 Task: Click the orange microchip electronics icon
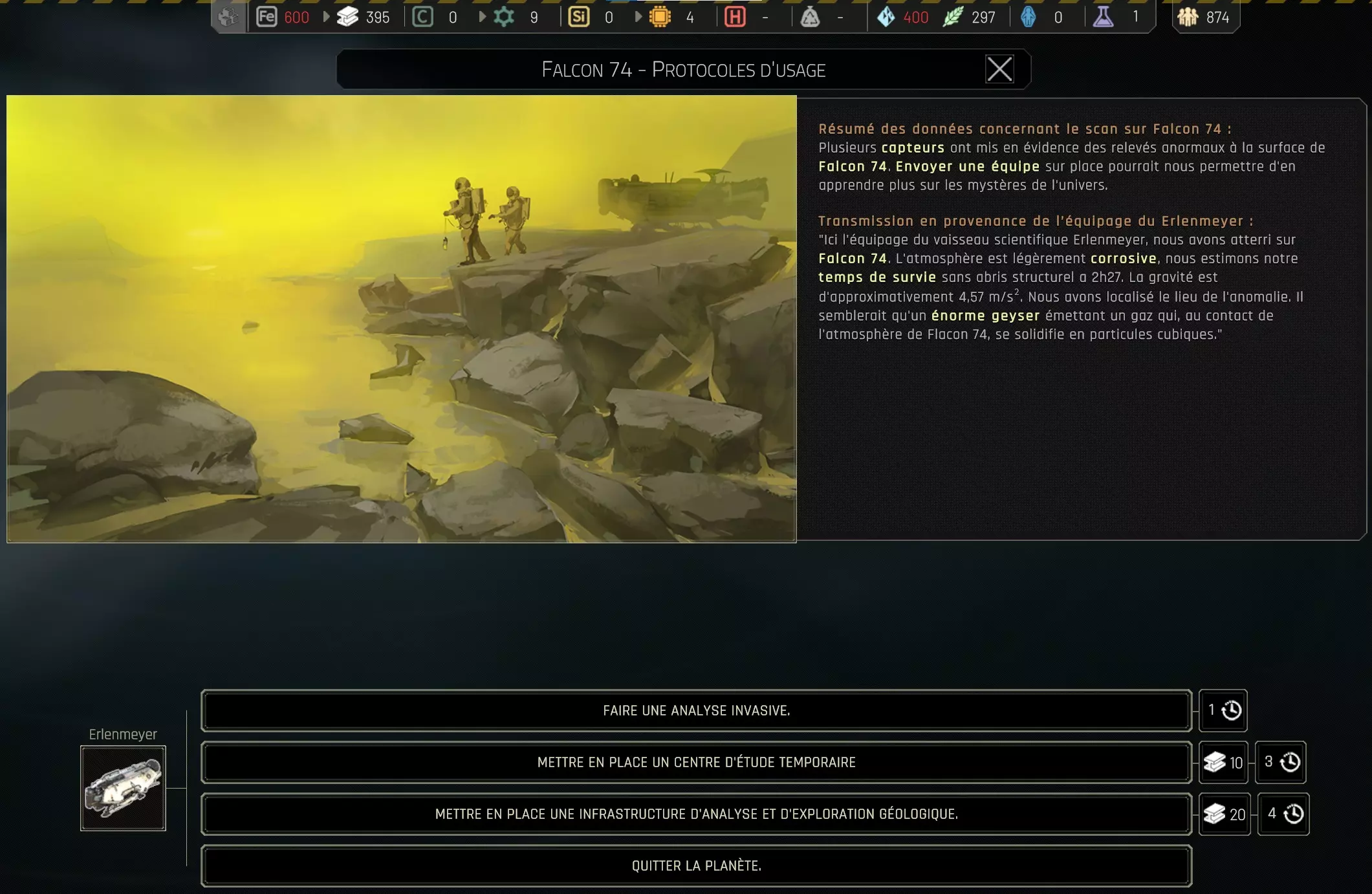pyautogui.click(x=660, y=17)
